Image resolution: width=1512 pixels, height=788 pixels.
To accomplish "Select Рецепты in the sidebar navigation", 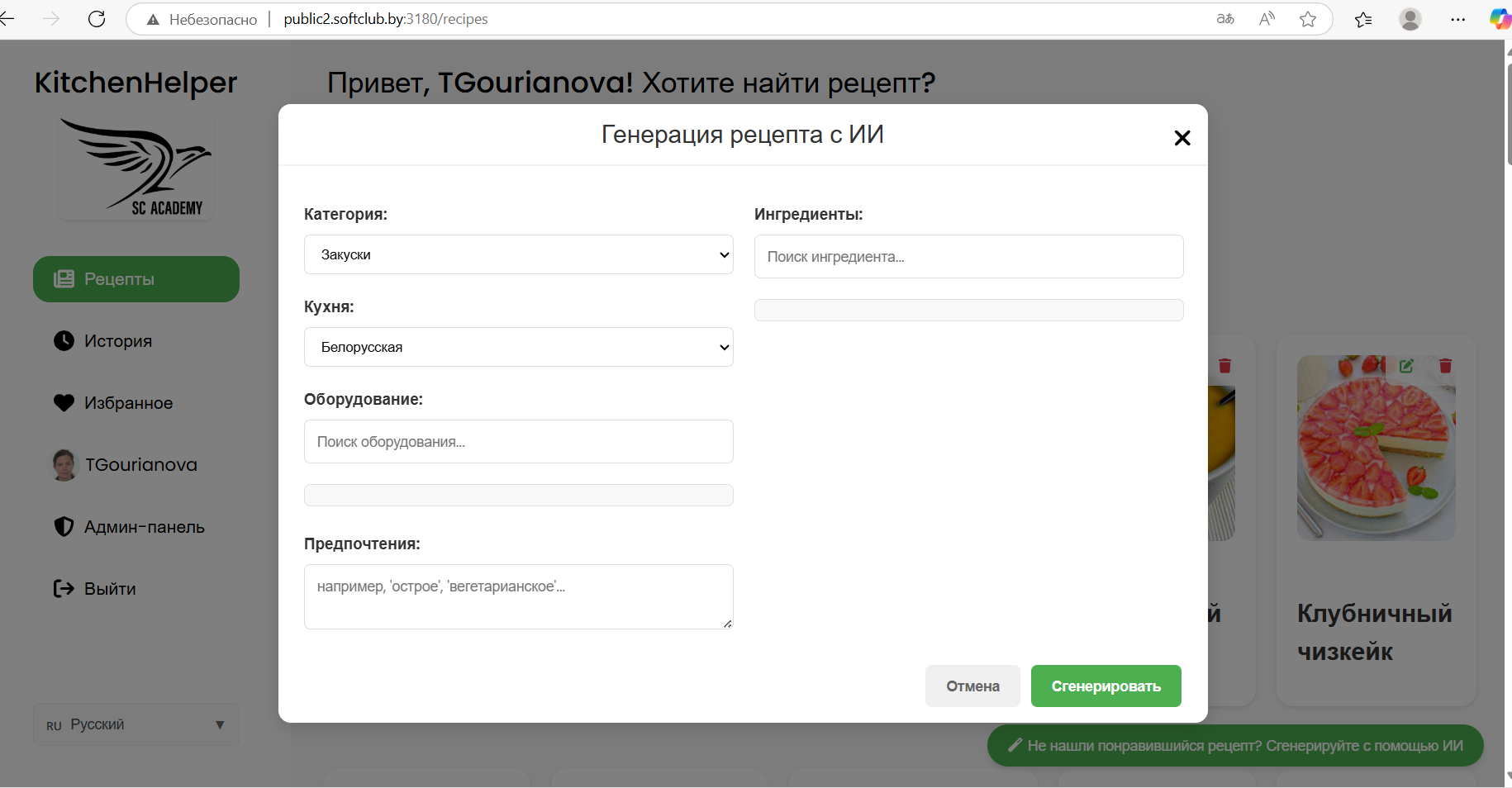I will (136, 278).
